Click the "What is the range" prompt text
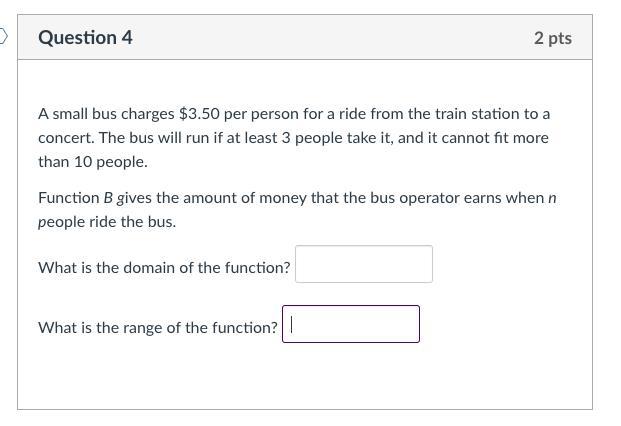 pyautogui.click(x=158, y=328)
